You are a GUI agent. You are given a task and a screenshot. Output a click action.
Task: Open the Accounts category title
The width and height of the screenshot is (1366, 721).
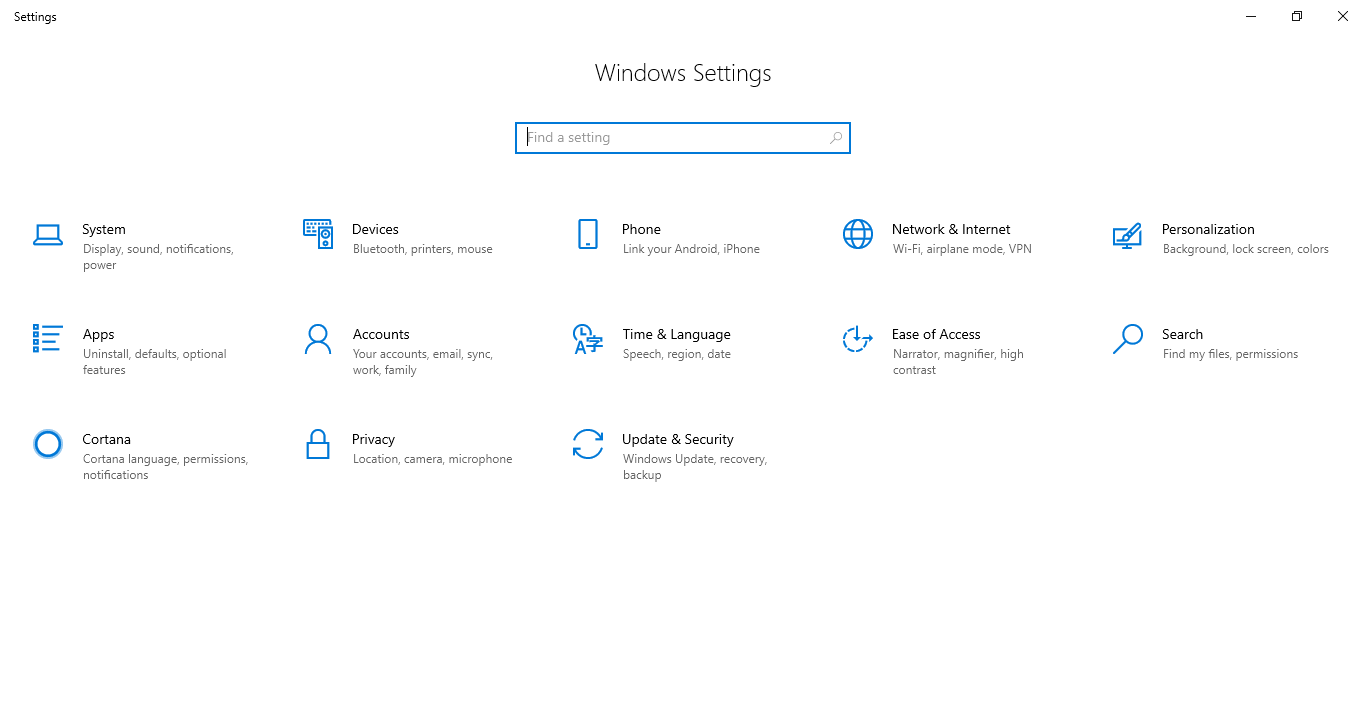pos(381,334)
